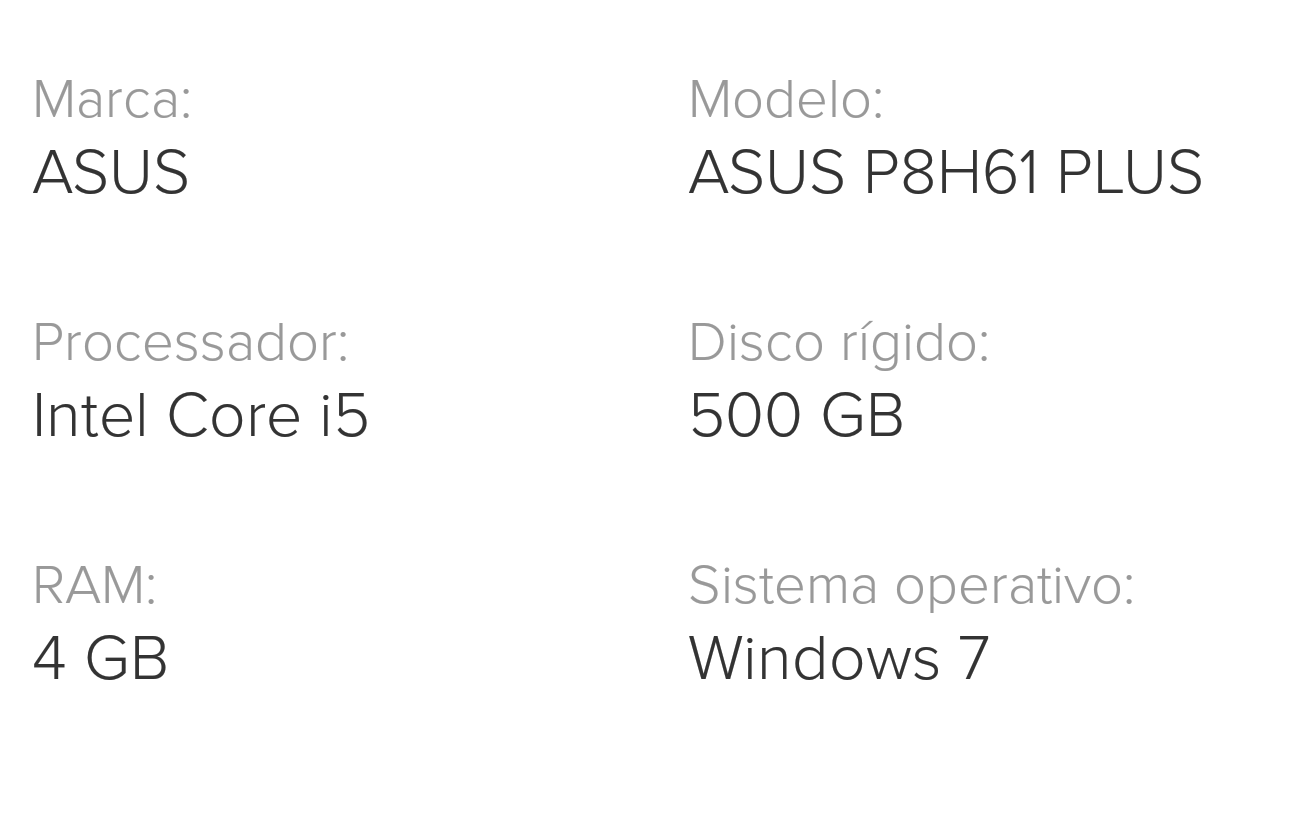Select the 500 GB disk value
Viewport: 1316px width, 832px height.
coord(796,415)
